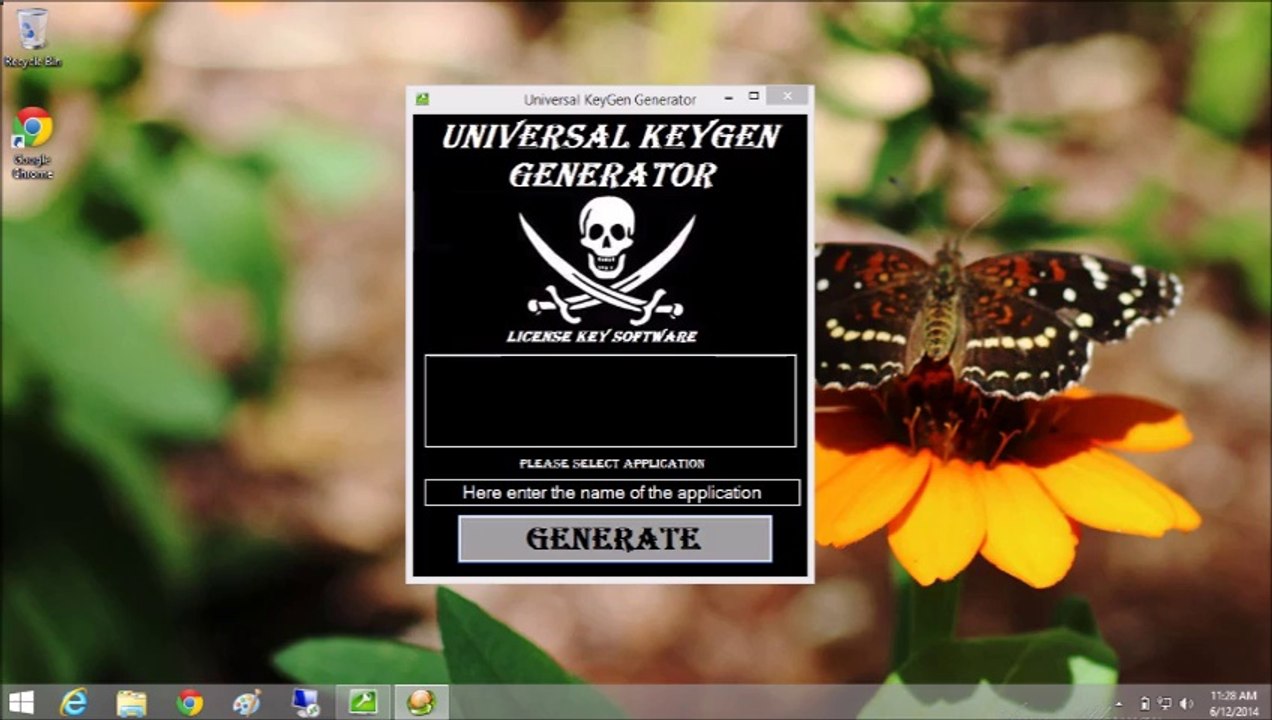This screenshot has height=720, width=1272.
Task: Select the active KeyGen taskbar icon
Action: point(421,702)
